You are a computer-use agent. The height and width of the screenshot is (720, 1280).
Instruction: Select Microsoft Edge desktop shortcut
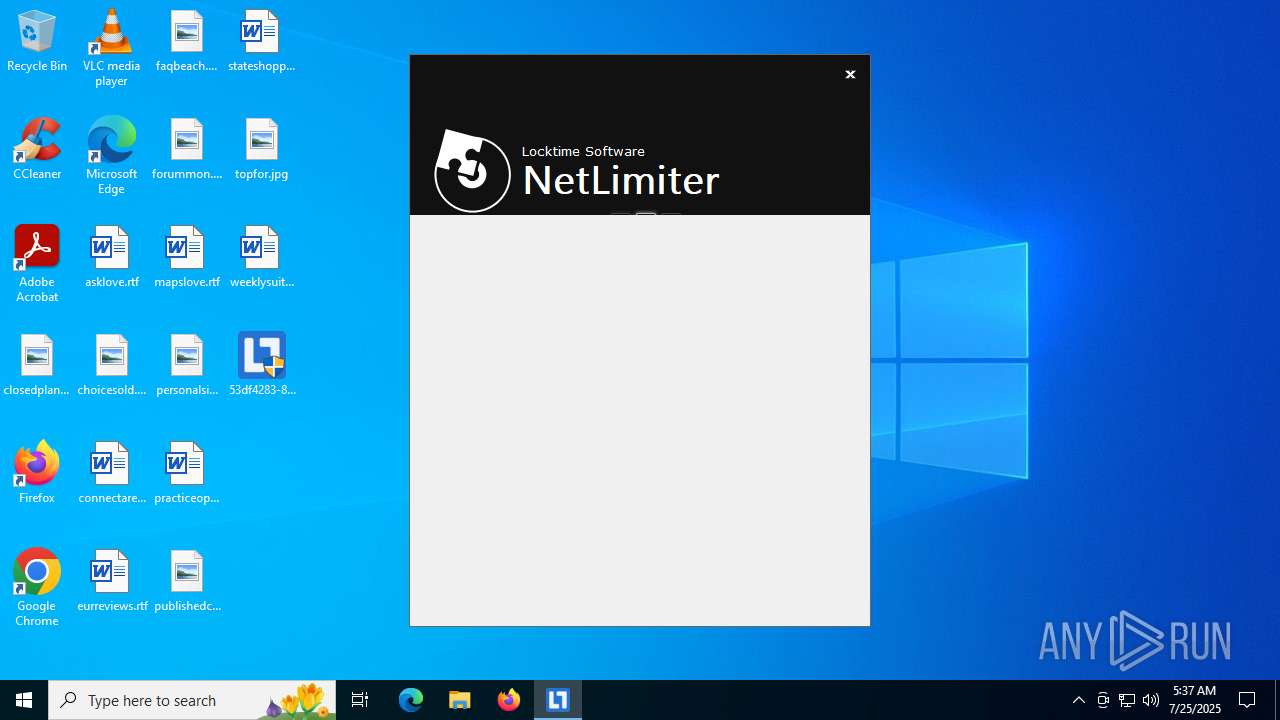point(111,156)
